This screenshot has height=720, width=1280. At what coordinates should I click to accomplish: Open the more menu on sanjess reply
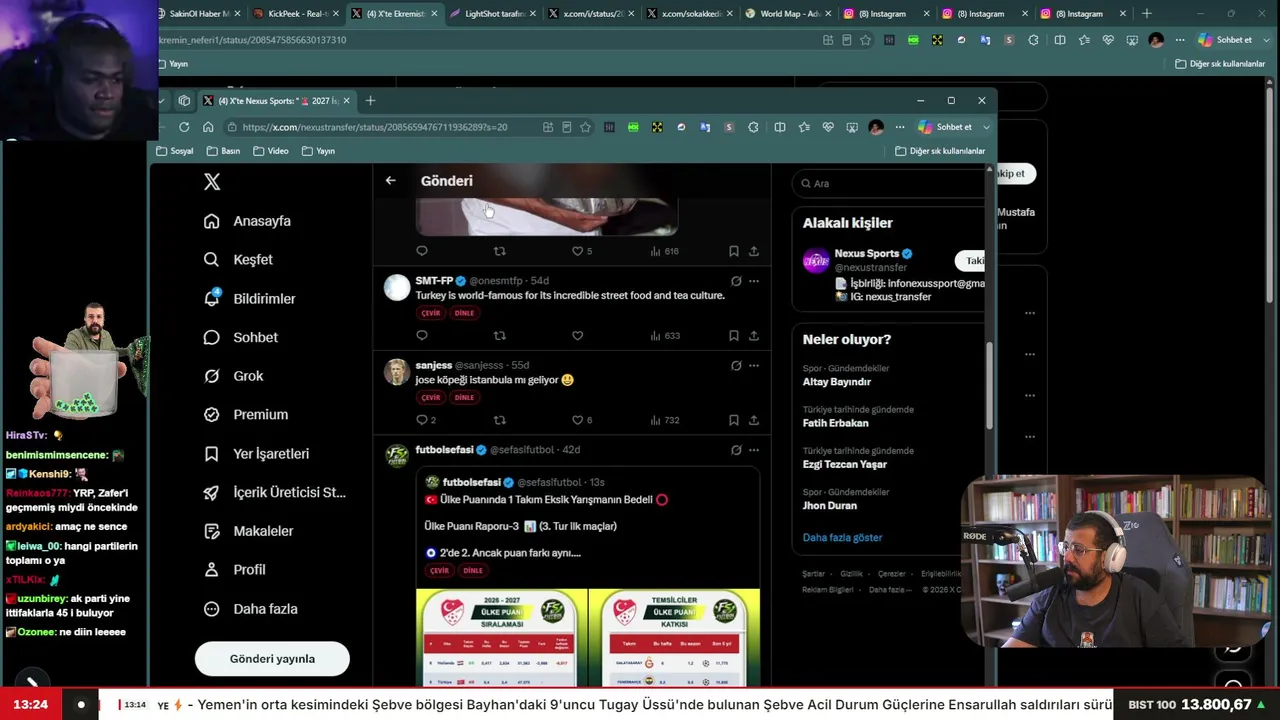click(x=754, y=366)
